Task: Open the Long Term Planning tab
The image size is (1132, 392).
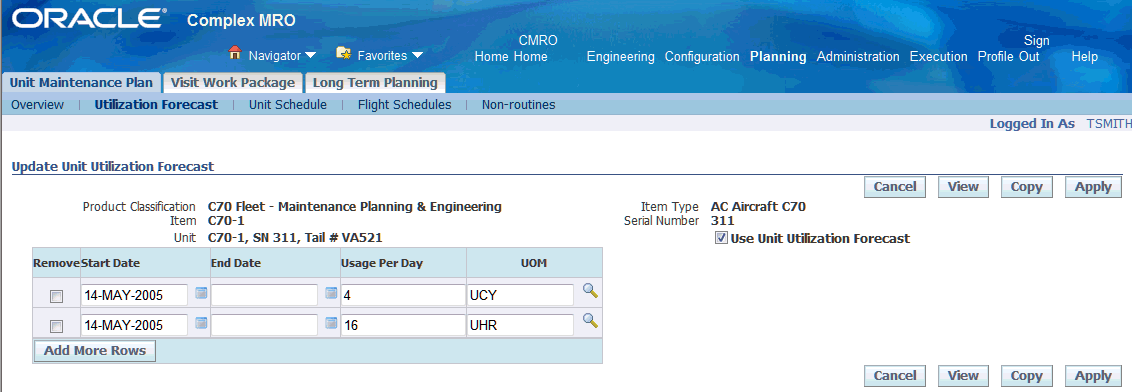Action: (375, 82)
